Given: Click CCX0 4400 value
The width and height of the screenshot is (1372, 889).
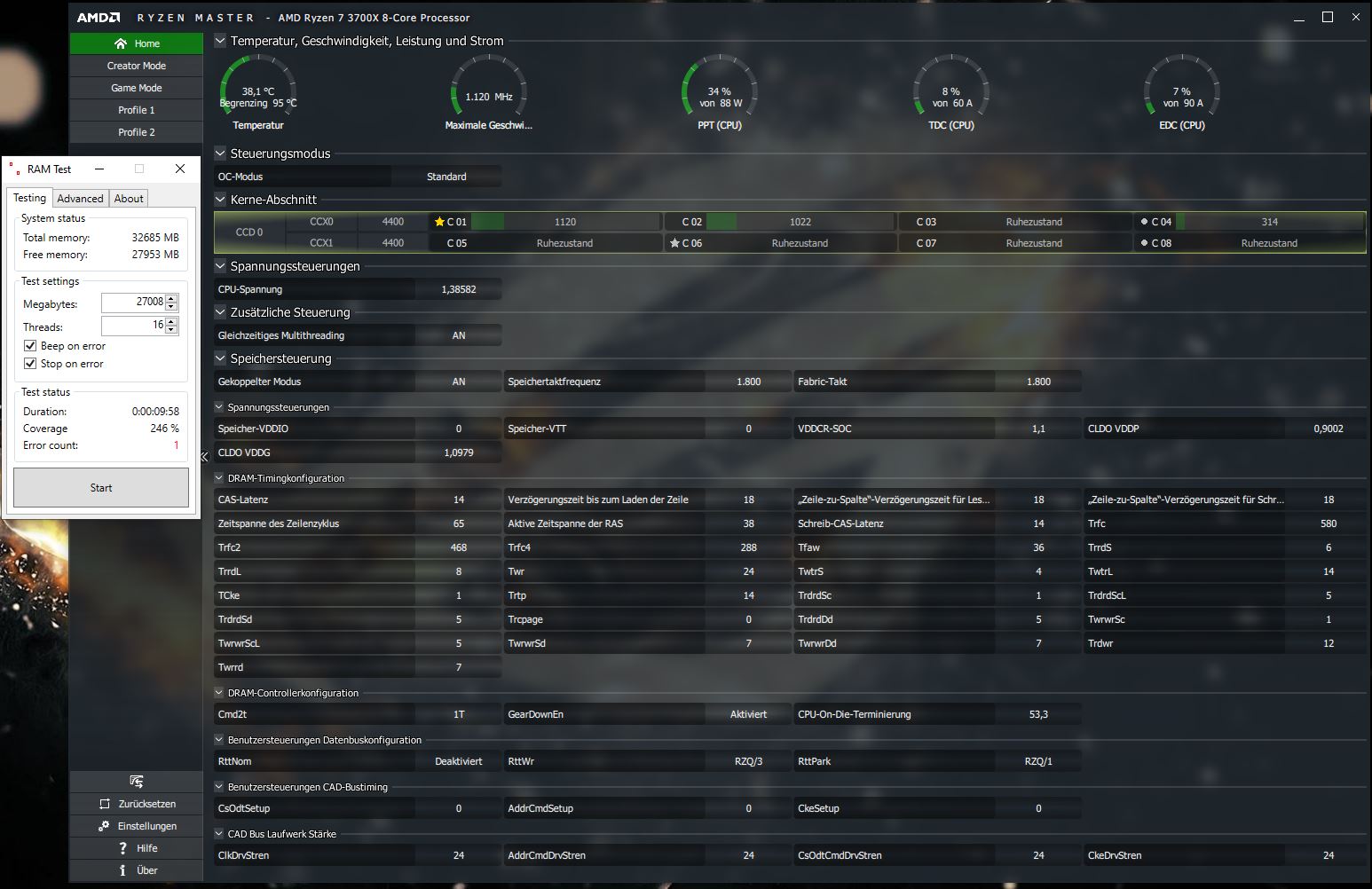Looking at the screenshot, I should [392, 222].
